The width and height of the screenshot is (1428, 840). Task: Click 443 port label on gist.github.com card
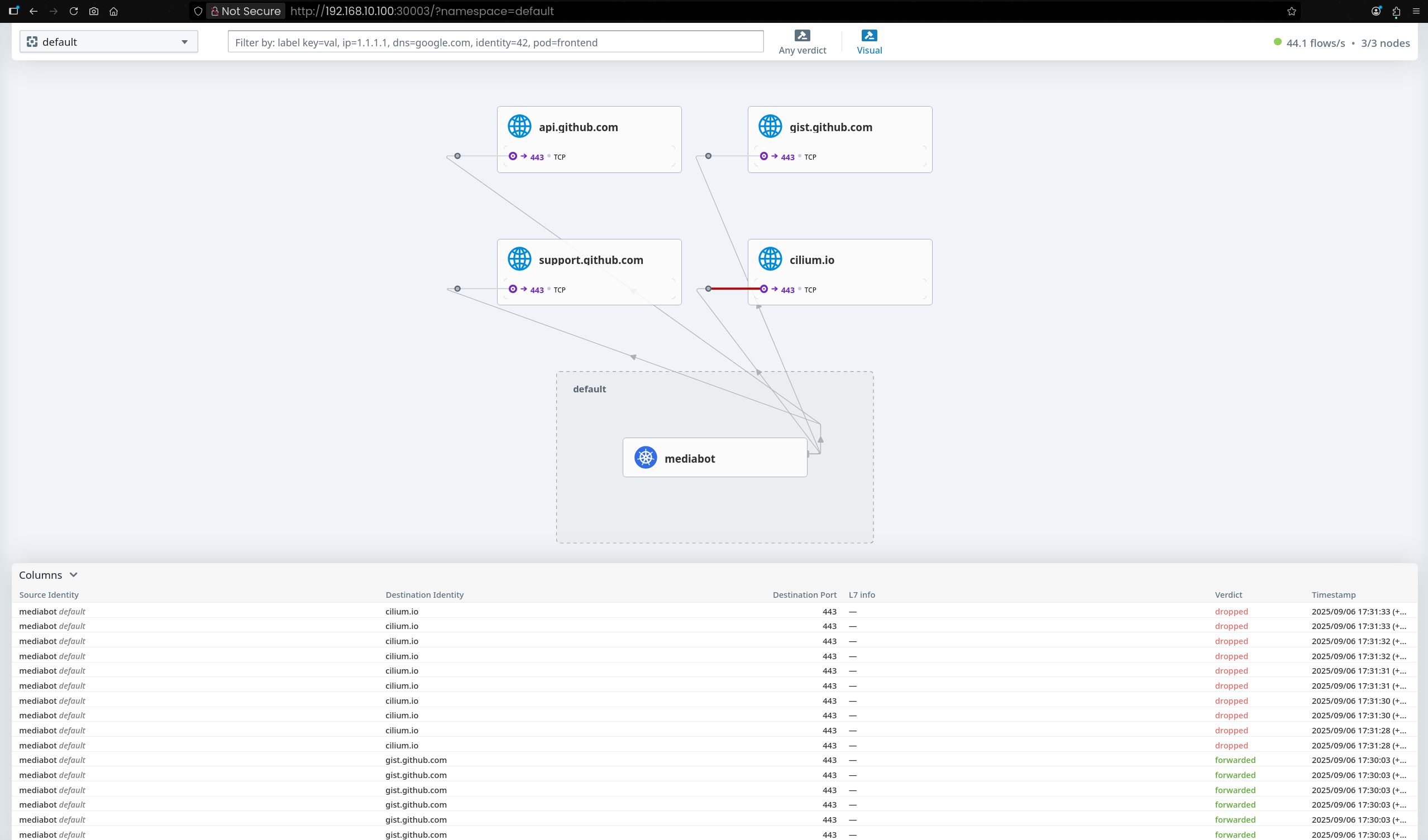click(x=787, y=157)
